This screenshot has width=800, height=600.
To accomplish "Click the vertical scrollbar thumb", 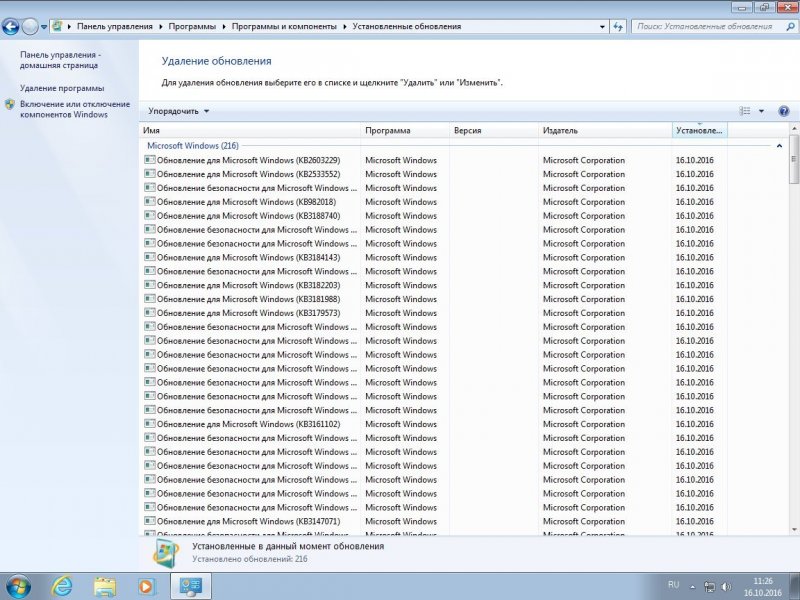I will coord(794,159).
